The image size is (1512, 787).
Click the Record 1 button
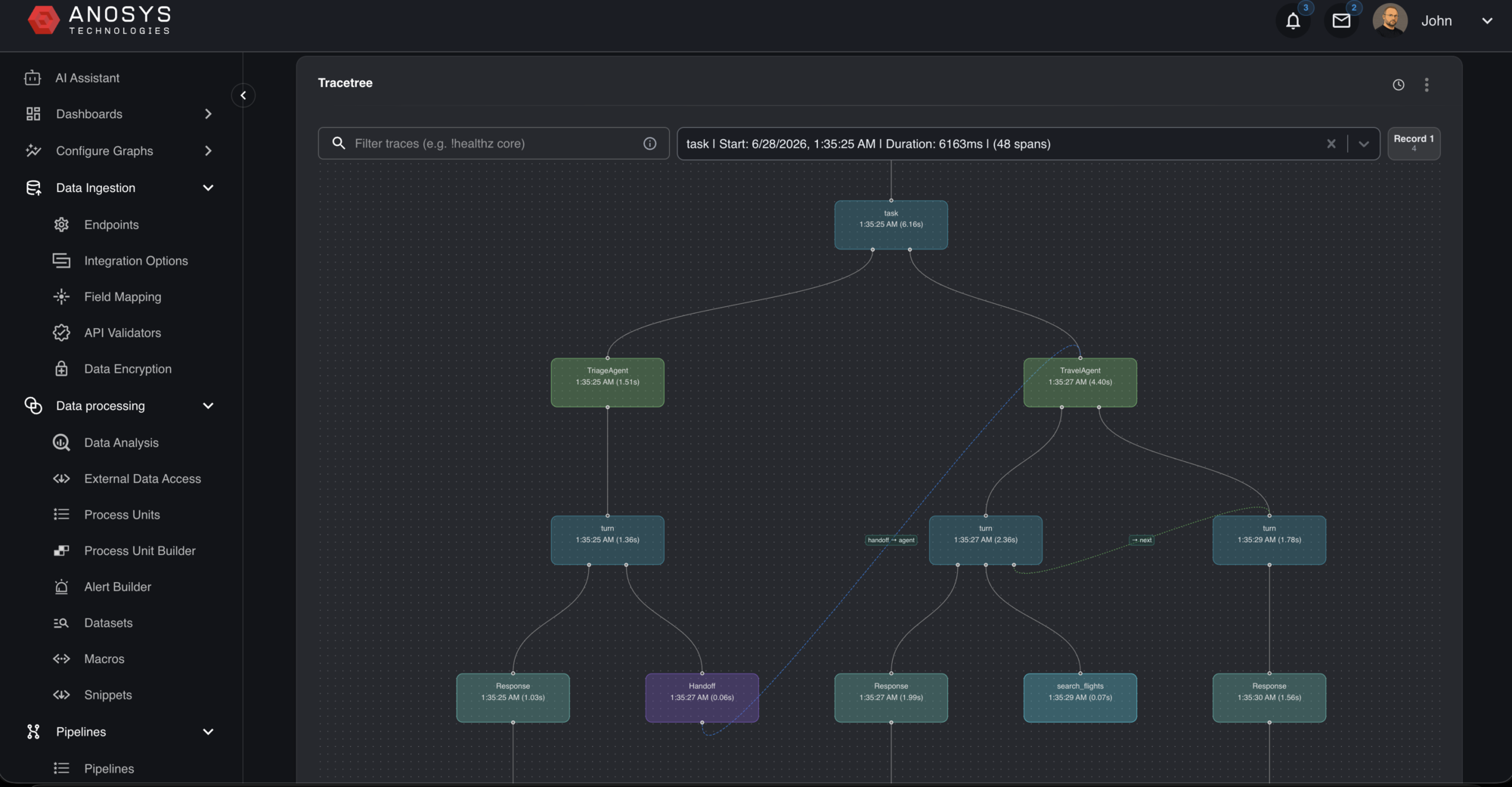1414,143
